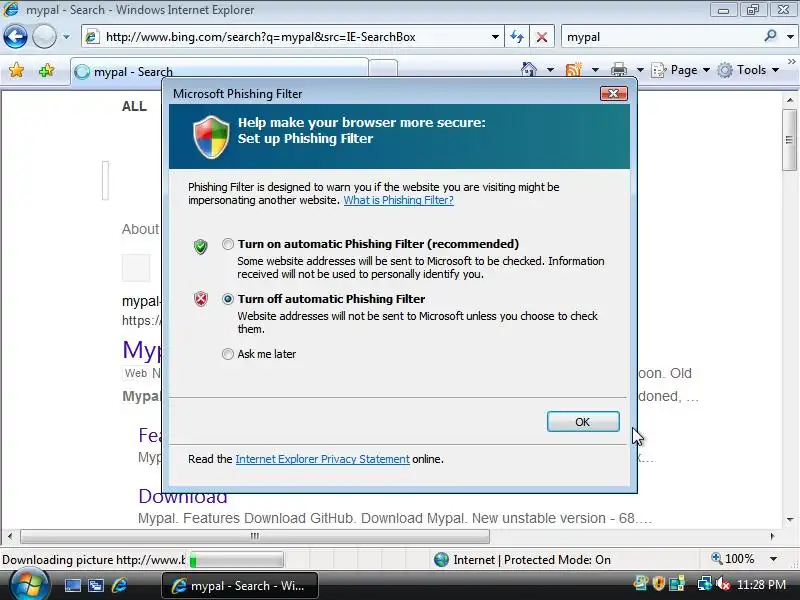
Task: Click the grayed-out Forward button
Action: [44, 37]
